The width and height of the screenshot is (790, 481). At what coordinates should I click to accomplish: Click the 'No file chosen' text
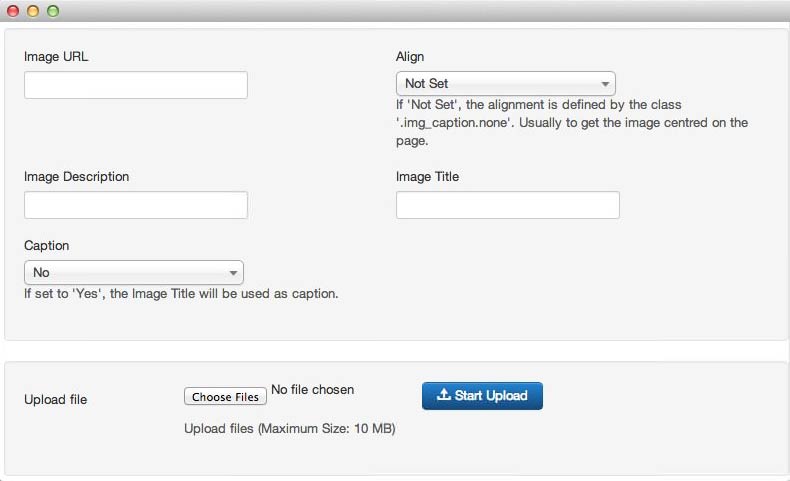(312, 389)
